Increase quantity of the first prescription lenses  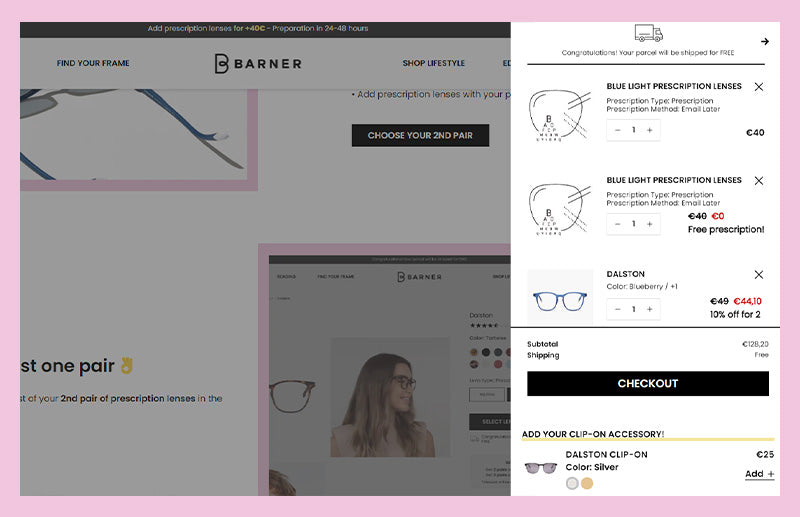tap(649, 130)
